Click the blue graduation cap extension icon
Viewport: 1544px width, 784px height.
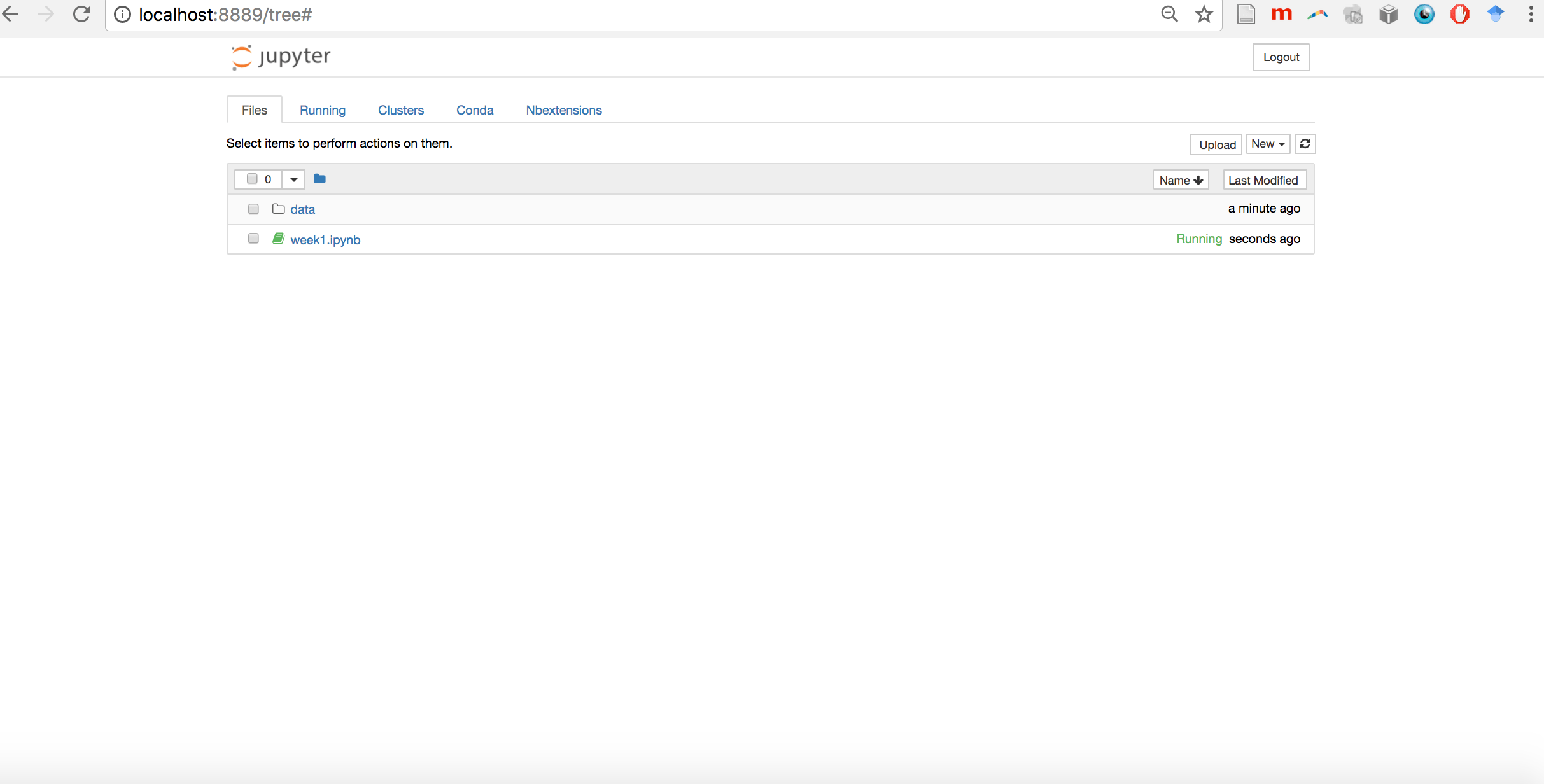point(1496,14)
